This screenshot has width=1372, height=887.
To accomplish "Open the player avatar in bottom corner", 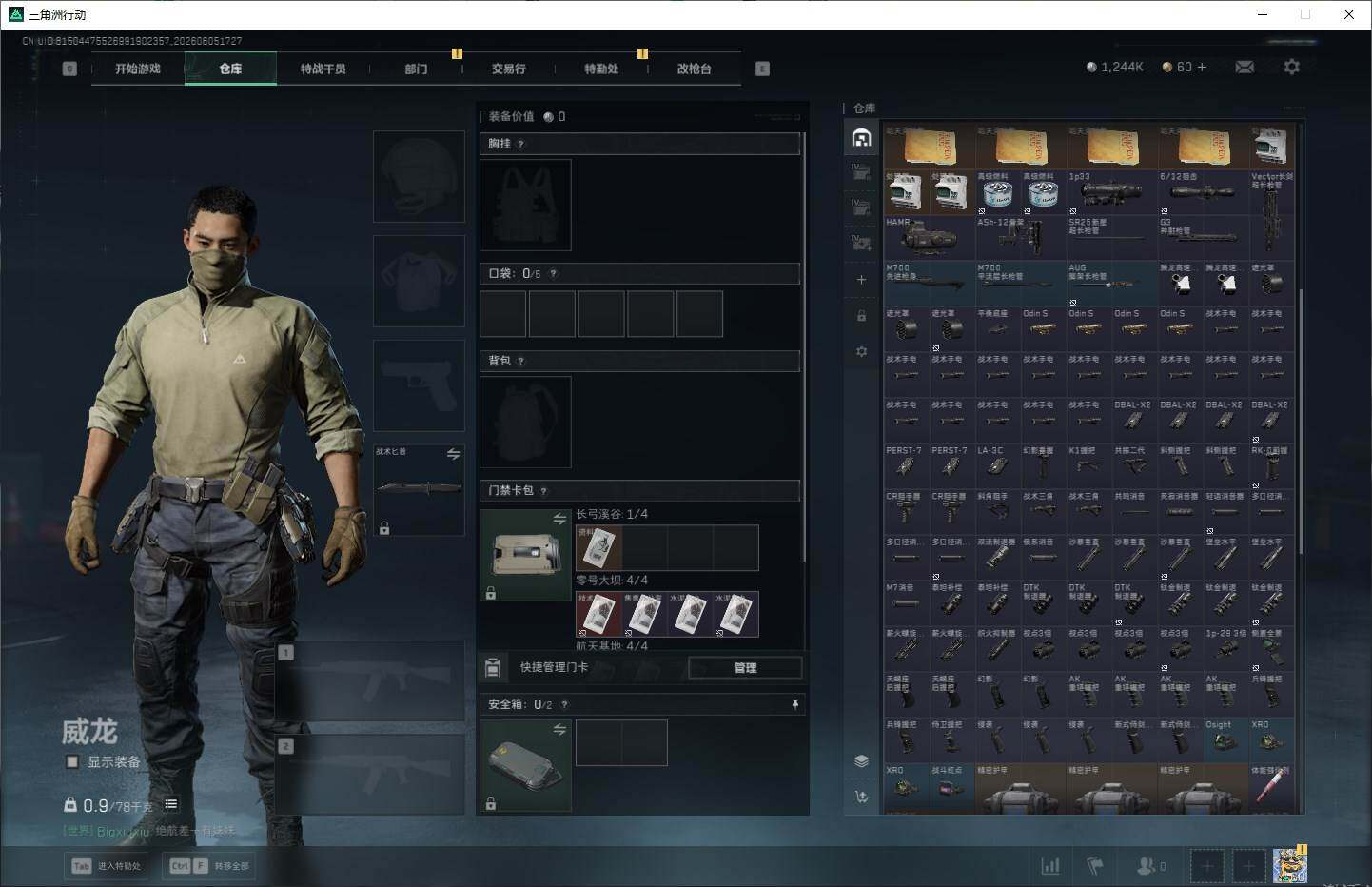I will [x=1290, y=864].
